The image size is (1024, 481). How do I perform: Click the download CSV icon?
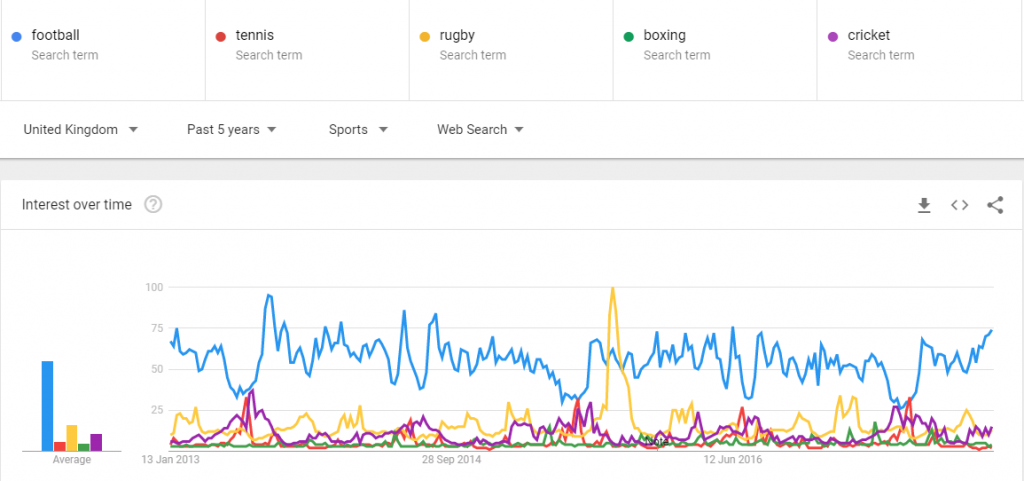pos(924,205)
